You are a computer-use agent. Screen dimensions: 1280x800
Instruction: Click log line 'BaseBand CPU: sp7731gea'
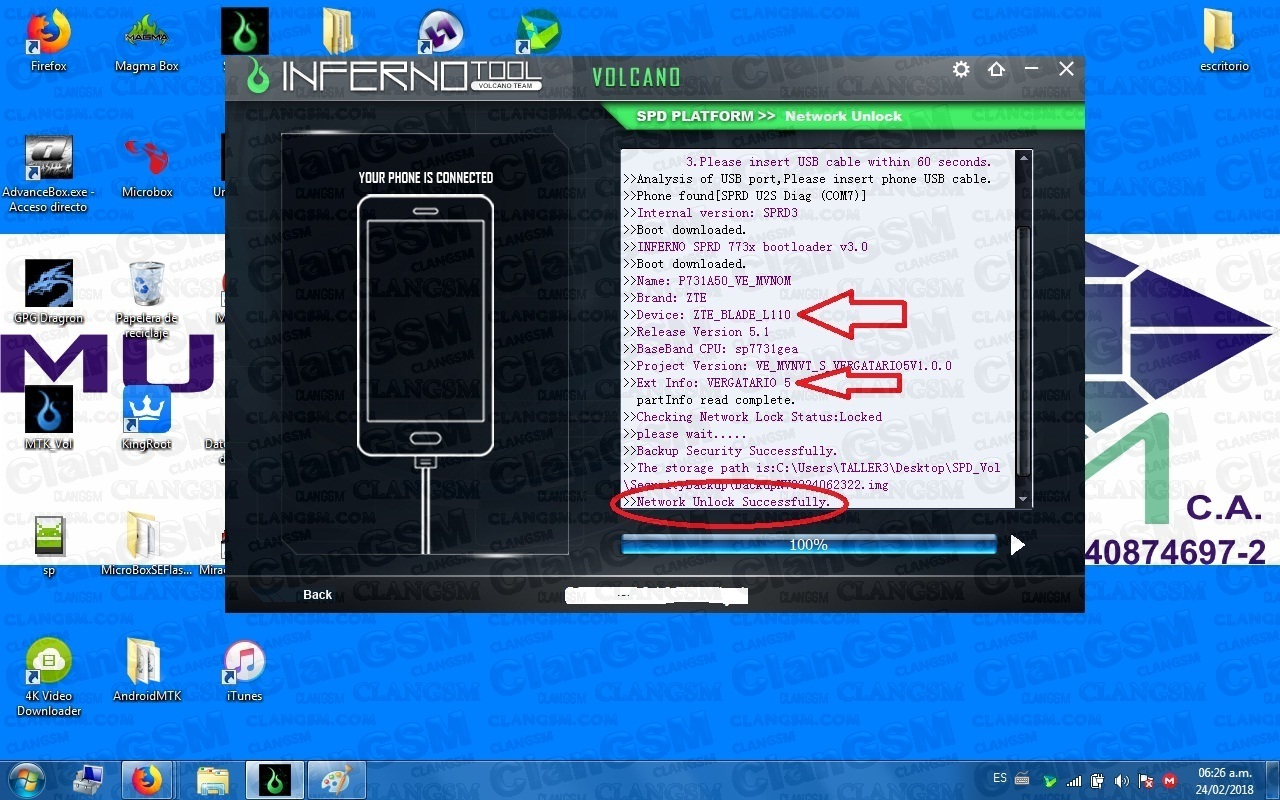click(712, 349)
